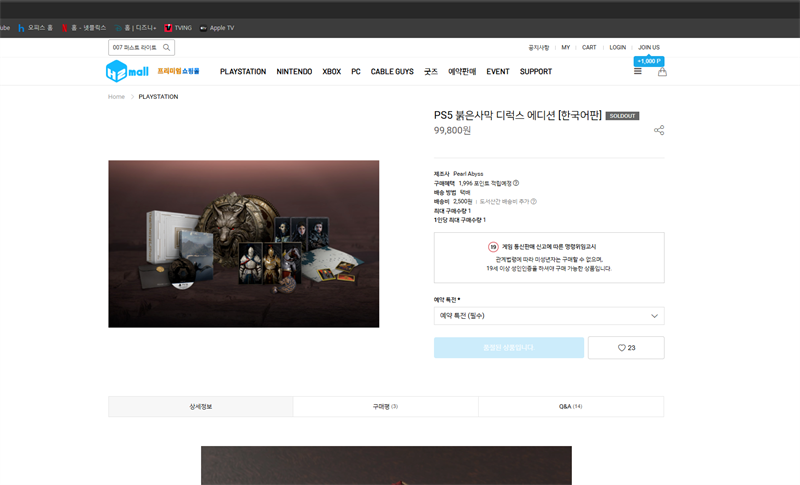Click the LOGIN link
The width and height of the screenshot is (800, 485).
click(x=617, y=47)
